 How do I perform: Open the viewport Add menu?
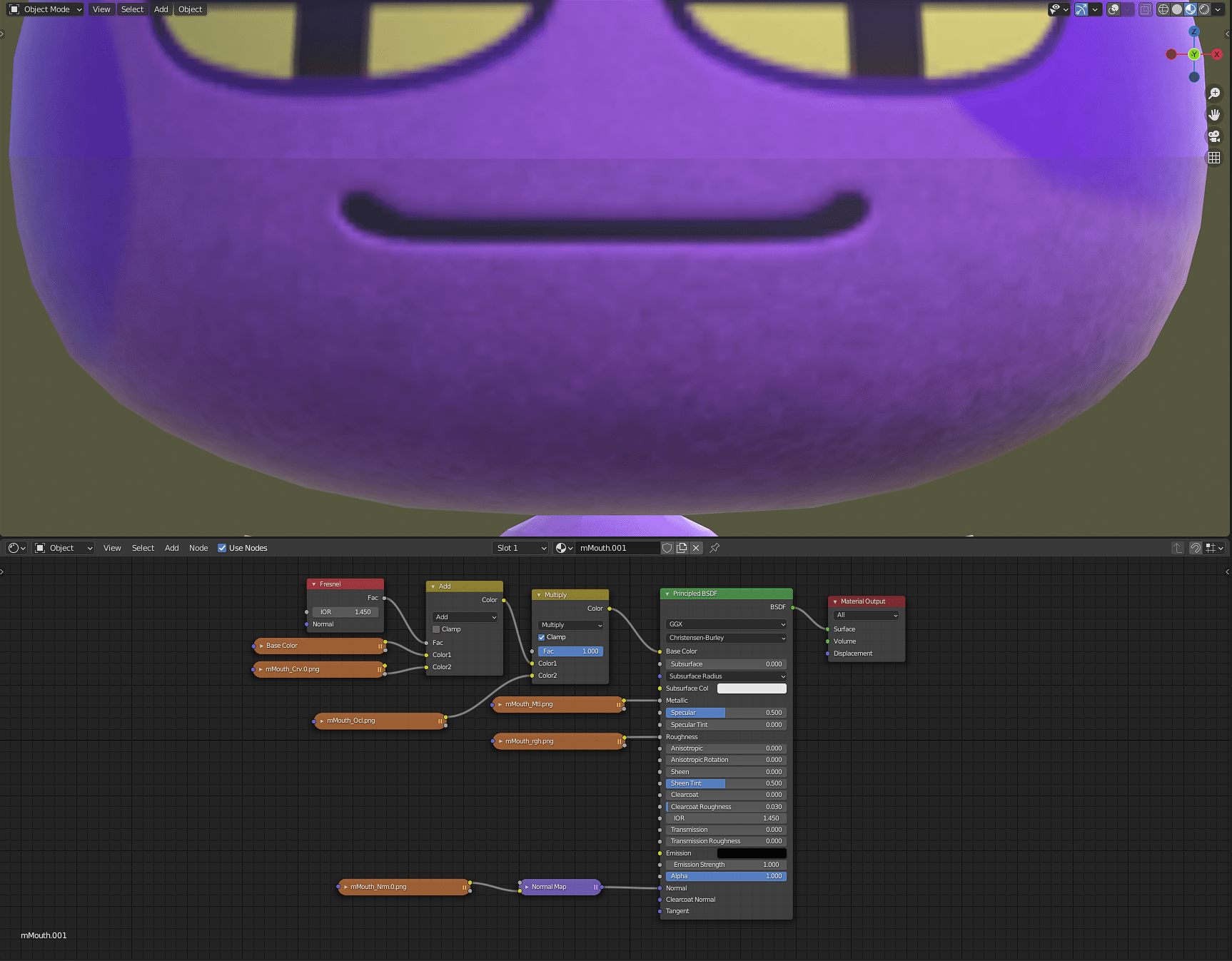[161, 9]
